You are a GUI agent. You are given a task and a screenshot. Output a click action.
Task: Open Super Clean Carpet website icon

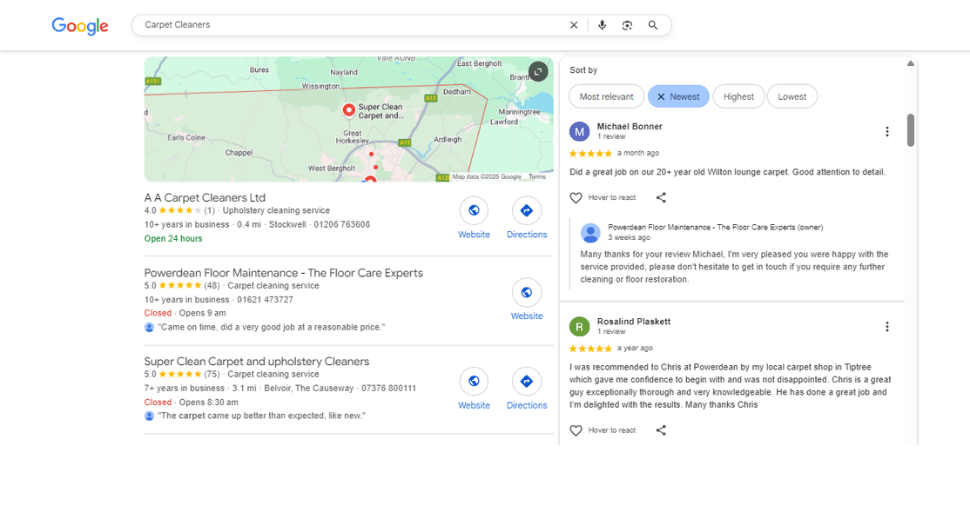click(x=474, y=382)
